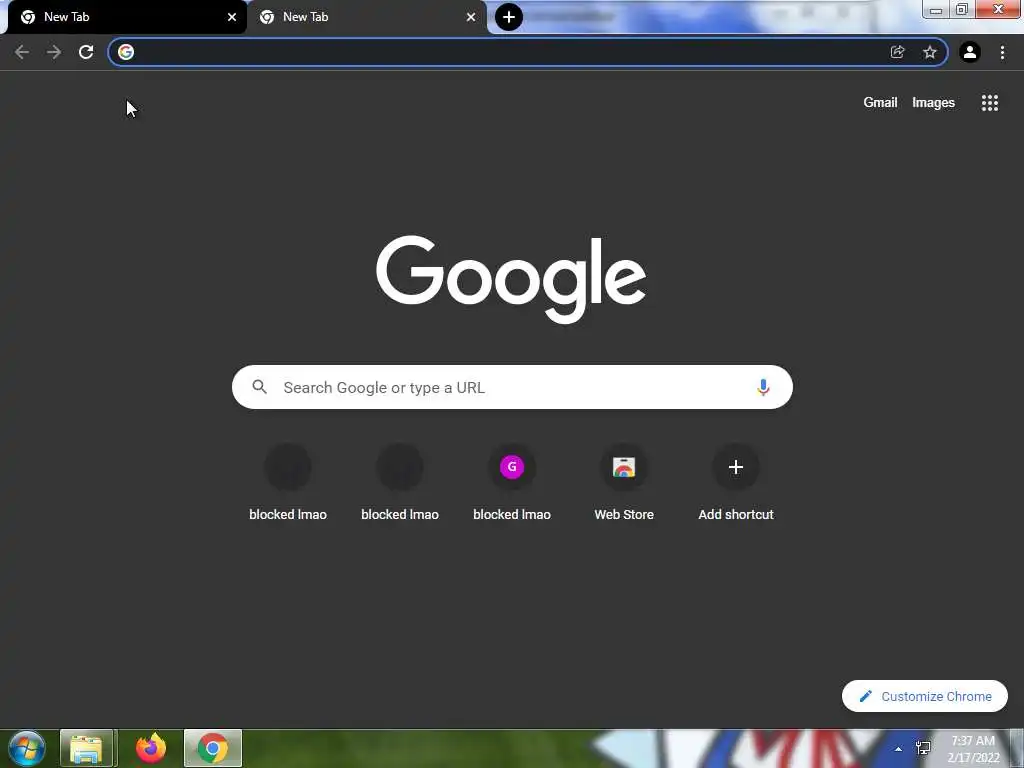Open the first blocked lmao shortcut
The height and width of the screenshot is (768, 1024).
point(288,483)
